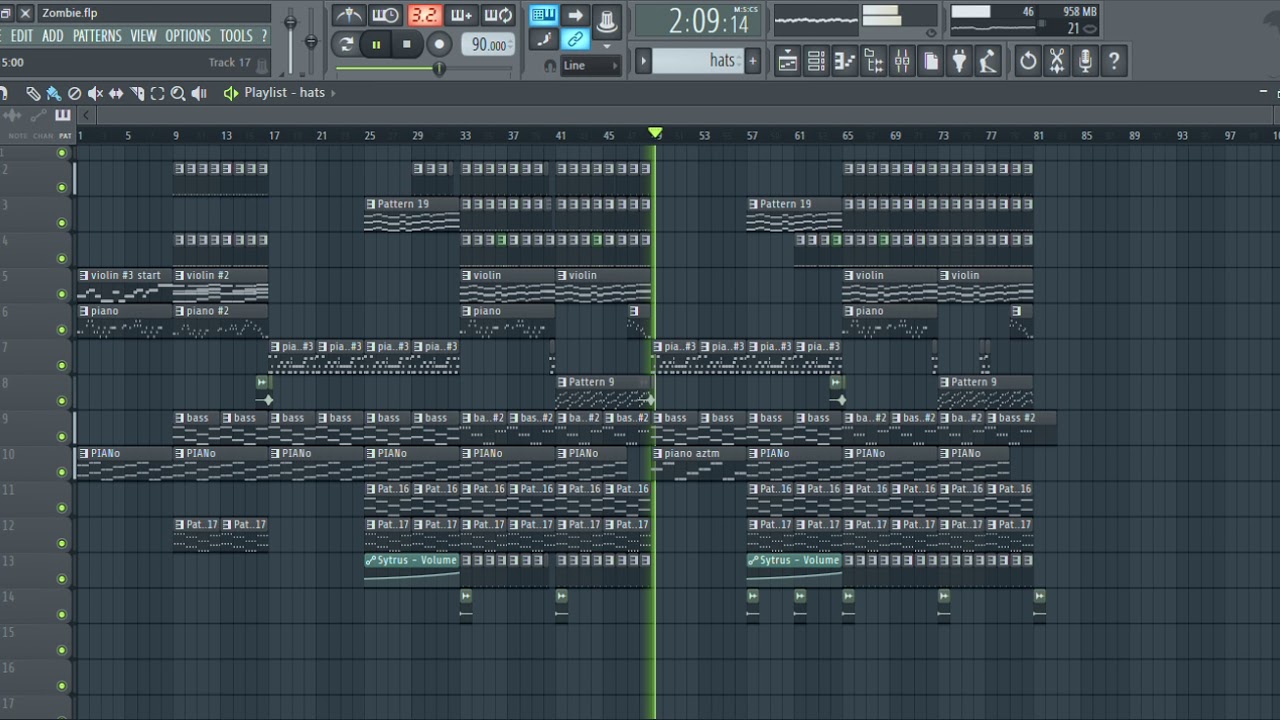Select the pencil draw tool
Viewport: 1280px width, 720px height.
[33, 93]
